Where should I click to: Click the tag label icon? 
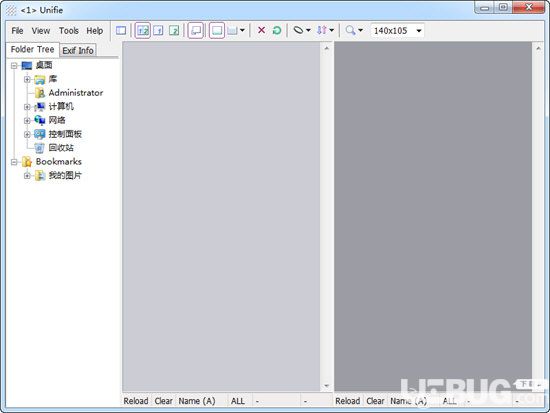click(298, 30)
